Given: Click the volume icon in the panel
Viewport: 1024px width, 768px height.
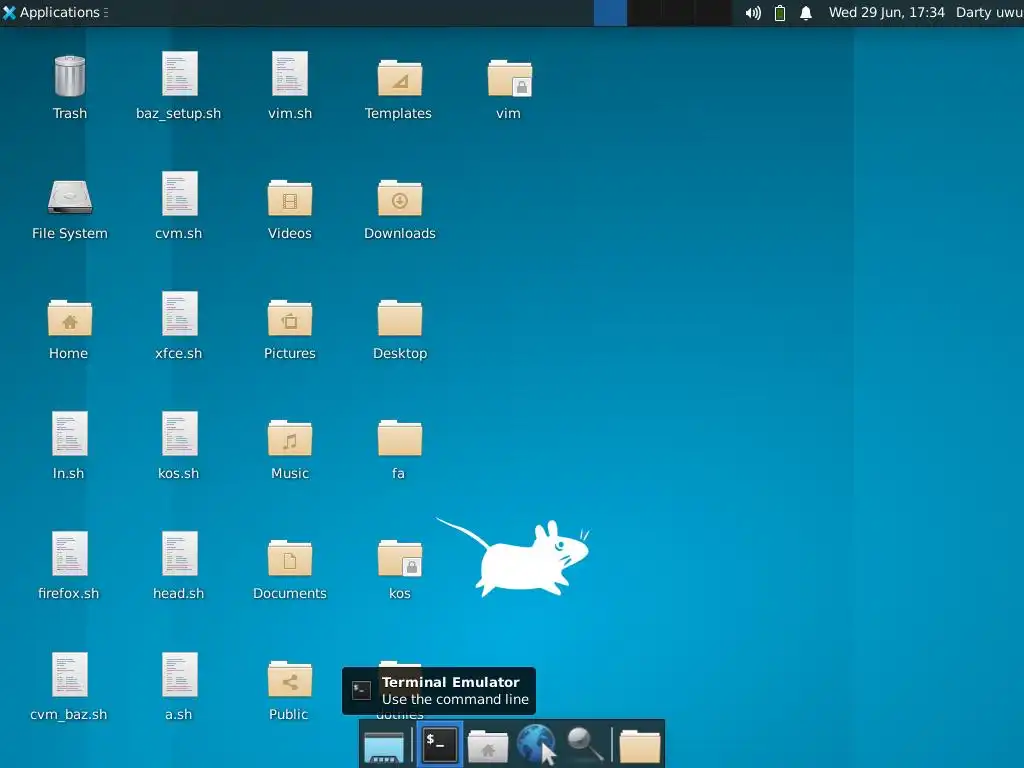Looking at the screenshot, I should pos(753,13).
